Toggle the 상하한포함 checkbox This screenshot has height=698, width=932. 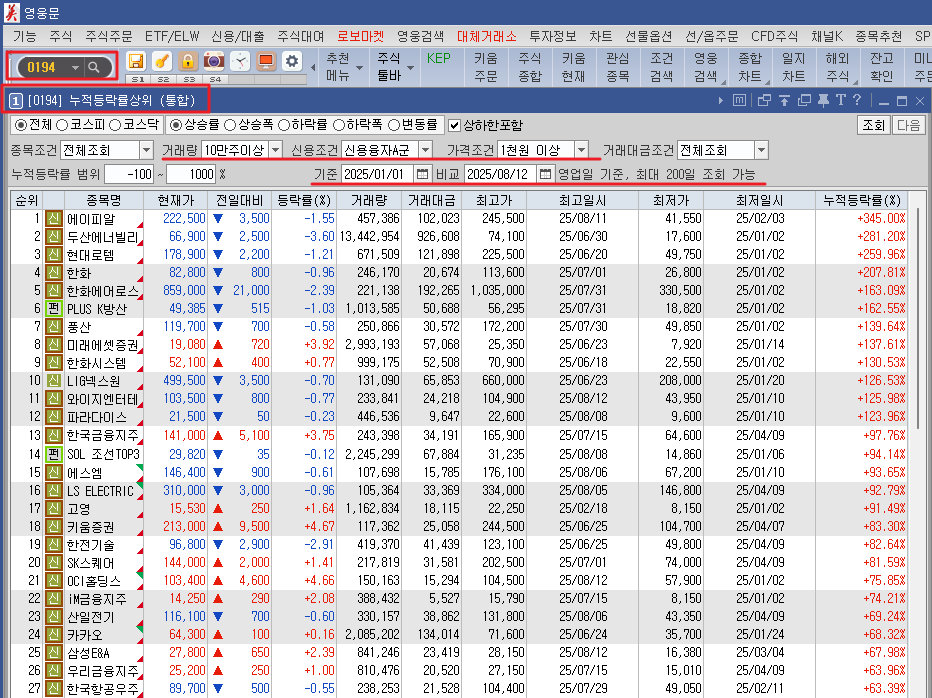tap(455, 125)
